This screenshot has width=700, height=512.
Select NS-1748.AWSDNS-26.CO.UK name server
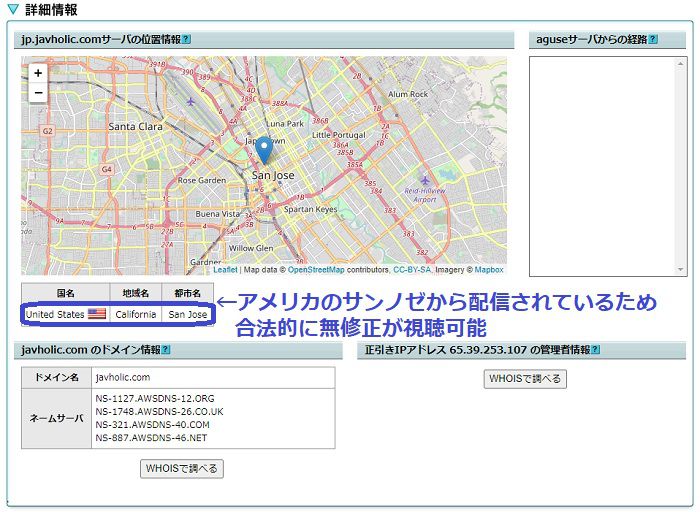[159, 412]
